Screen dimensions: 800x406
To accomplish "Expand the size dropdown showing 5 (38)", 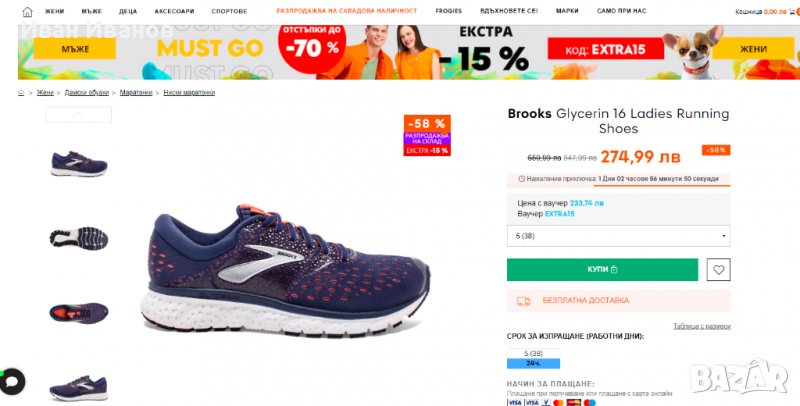I will 618,236.
